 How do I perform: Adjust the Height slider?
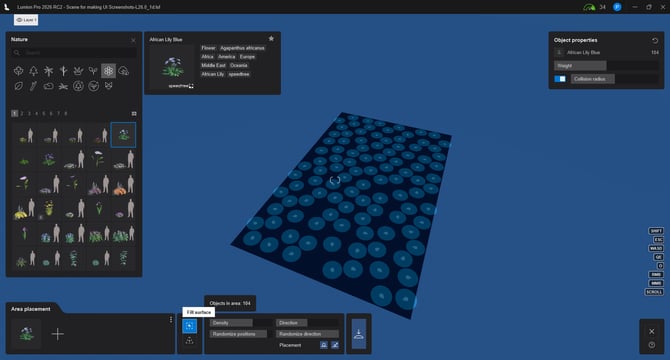606,66
